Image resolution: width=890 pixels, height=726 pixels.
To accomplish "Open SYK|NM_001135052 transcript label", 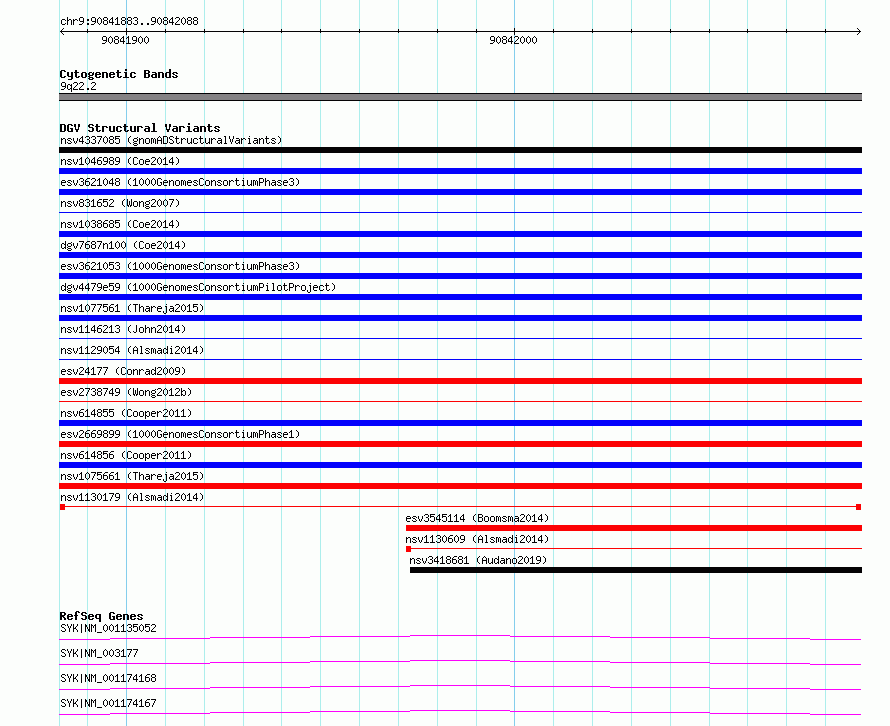I will tap(108, 628).
